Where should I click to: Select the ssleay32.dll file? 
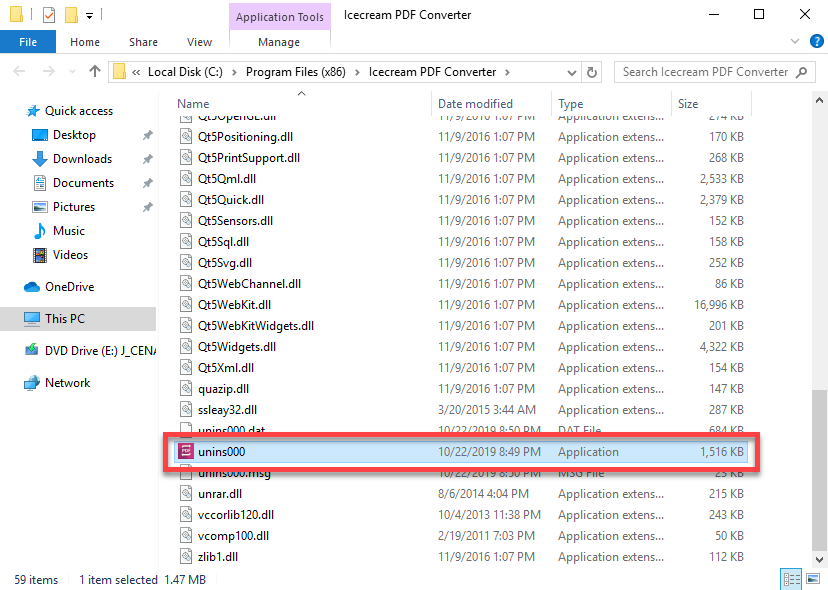[x=227, y=410]
